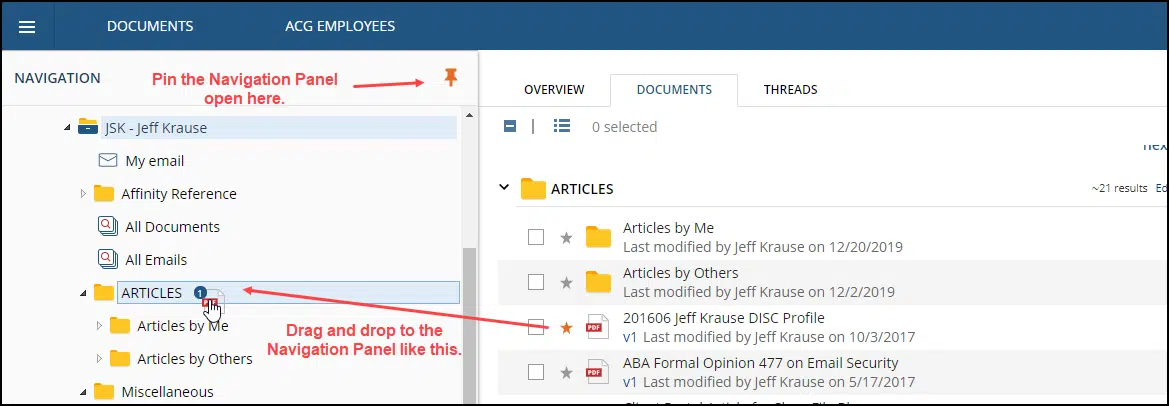Switch to list view icon
The height and width of the screenshot is (406, 1169).
pyautogui.click(x=562, y=126)
